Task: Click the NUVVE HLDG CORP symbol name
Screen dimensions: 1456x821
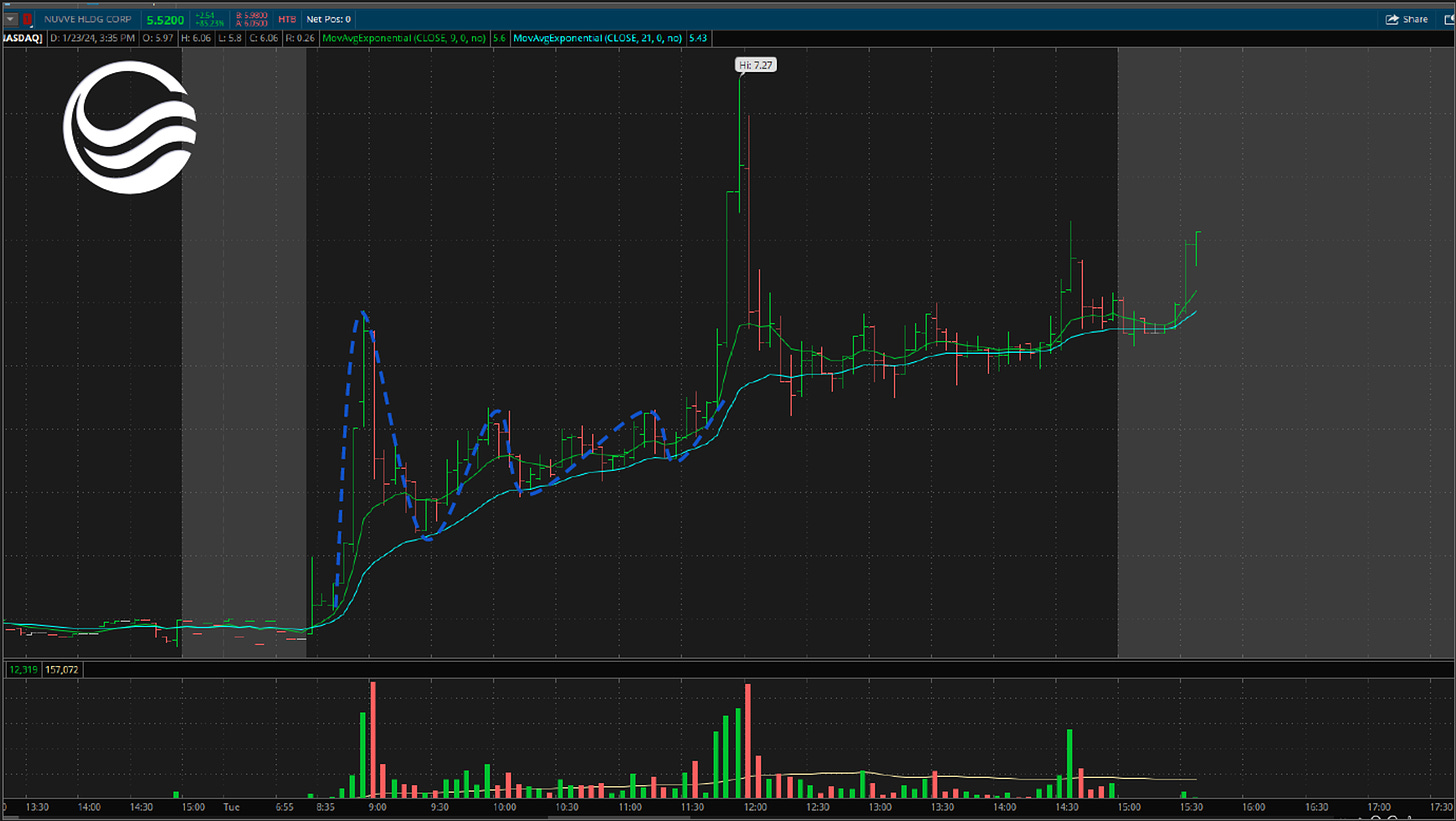Action: 90,19
